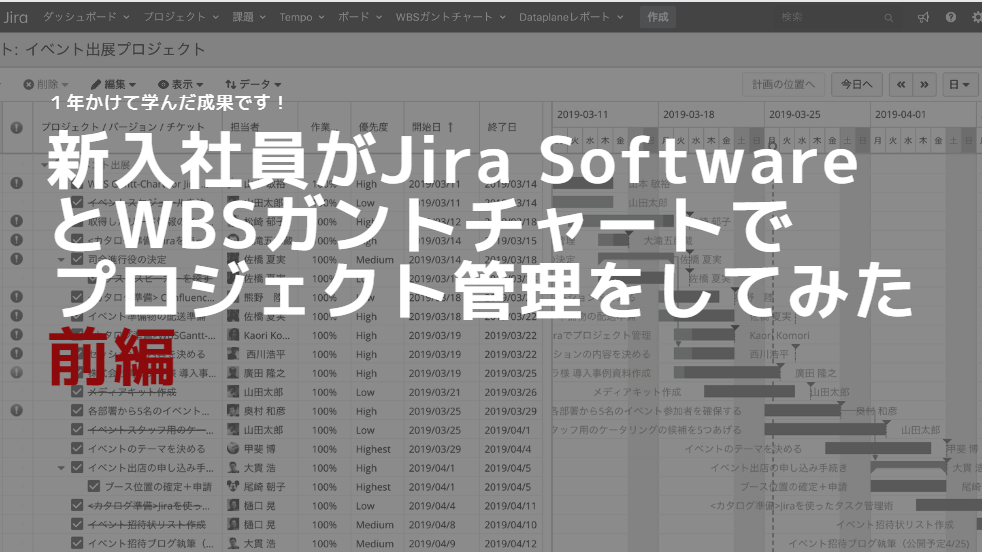Click avatar of 西川浩平
Screen dimensions: 982x552
233,354
